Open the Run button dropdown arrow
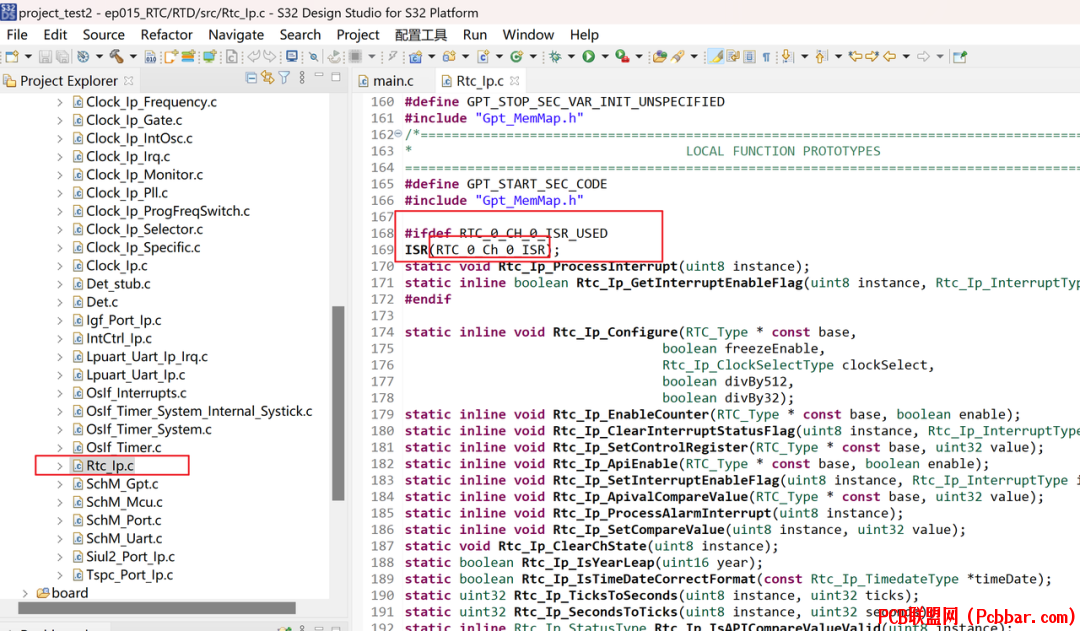This screenshot has width=1080, height=631. 605,56
